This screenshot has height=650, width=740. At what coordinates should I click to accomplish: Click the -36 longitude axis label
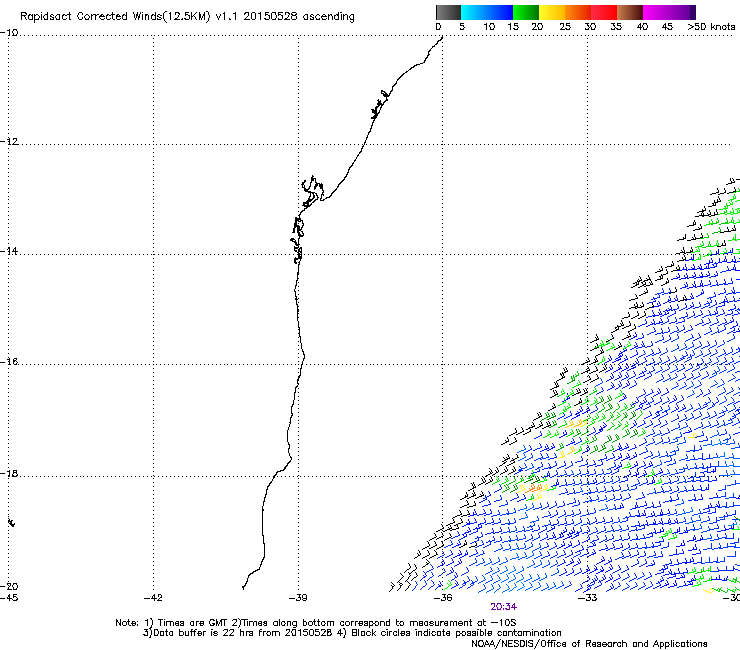[x=443, y=598]
